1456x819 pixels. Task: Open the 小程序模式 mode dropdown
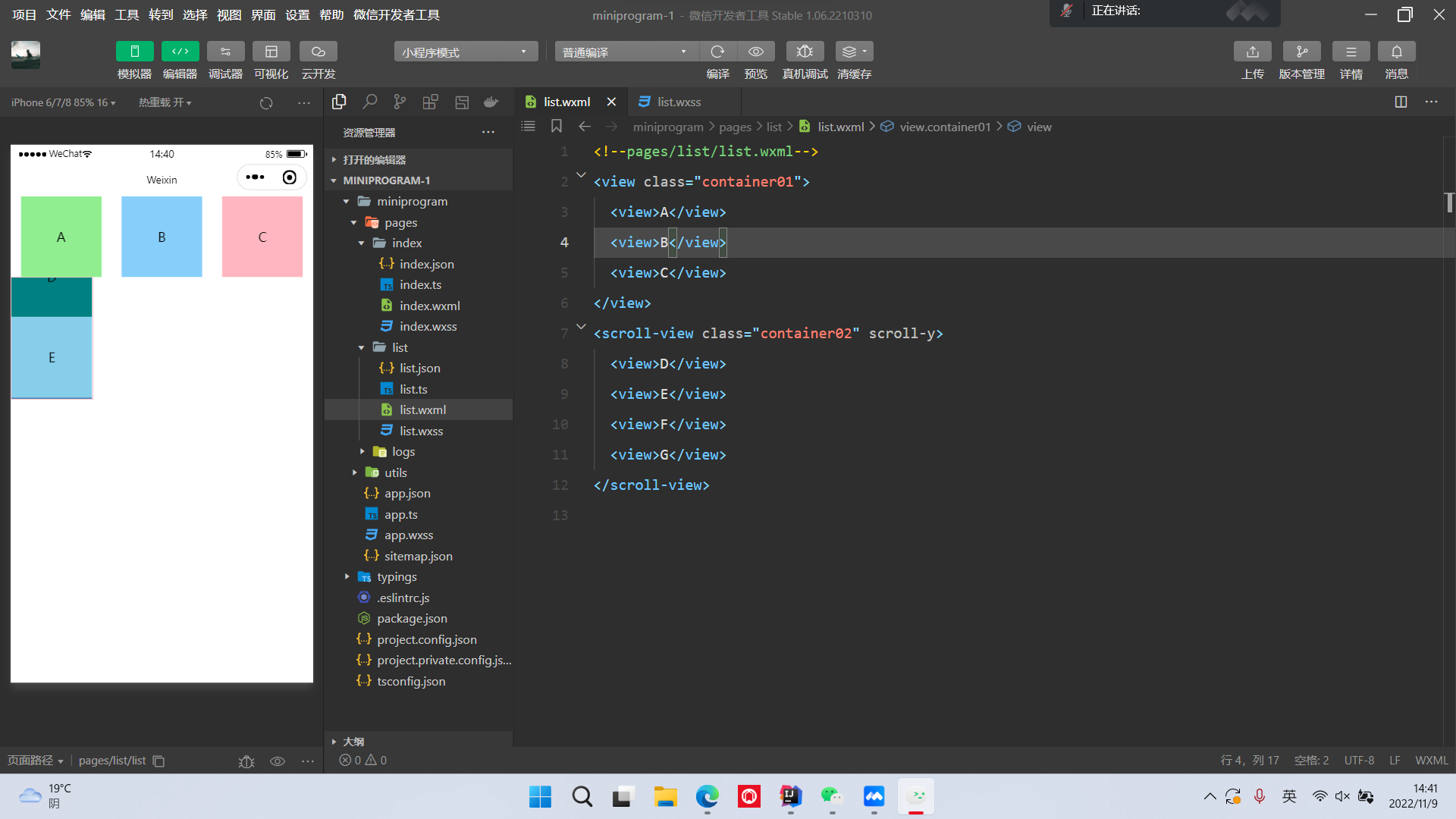click(x=465, y=52)
